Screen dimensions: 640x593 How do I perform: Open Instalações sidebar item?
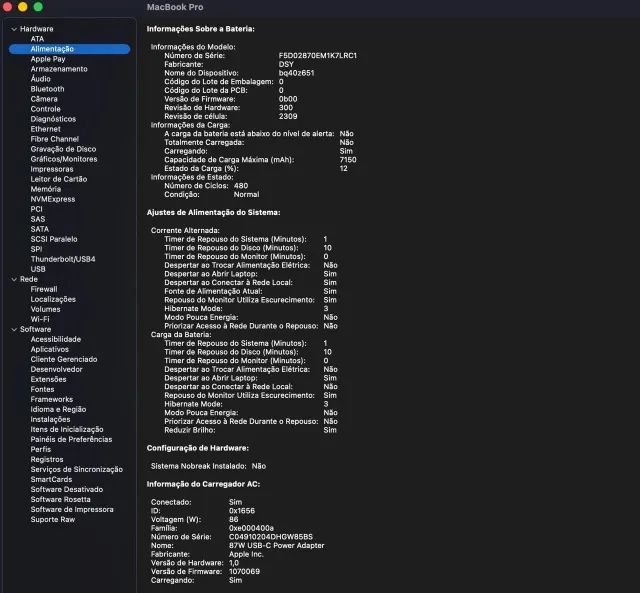tap(50, 419)
